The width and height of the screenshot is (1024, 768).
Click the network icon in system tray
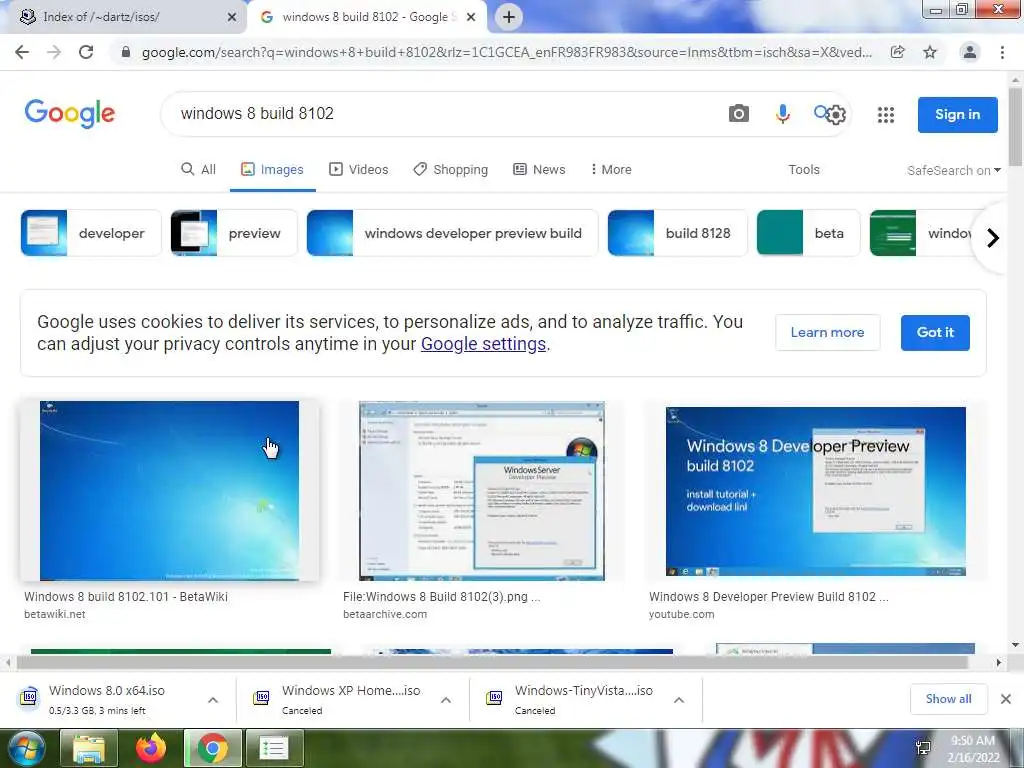click(x=923, y=748)
